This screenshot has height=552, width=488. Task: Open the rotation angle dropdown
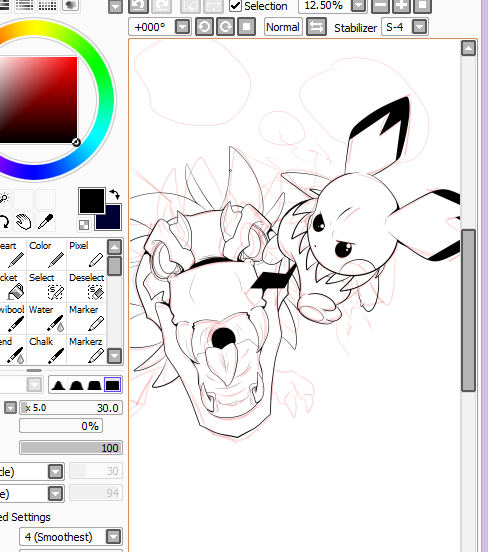(182, 27)
